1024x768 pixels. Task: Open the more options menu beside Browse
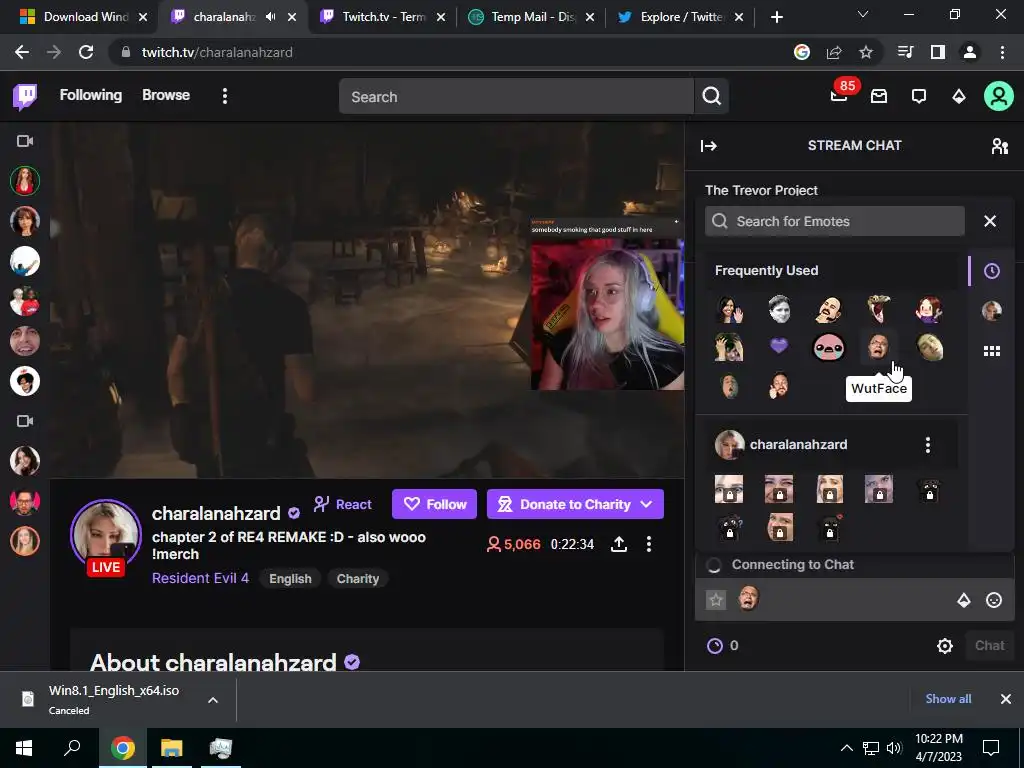pyautogui.click(x=225, y=97)
